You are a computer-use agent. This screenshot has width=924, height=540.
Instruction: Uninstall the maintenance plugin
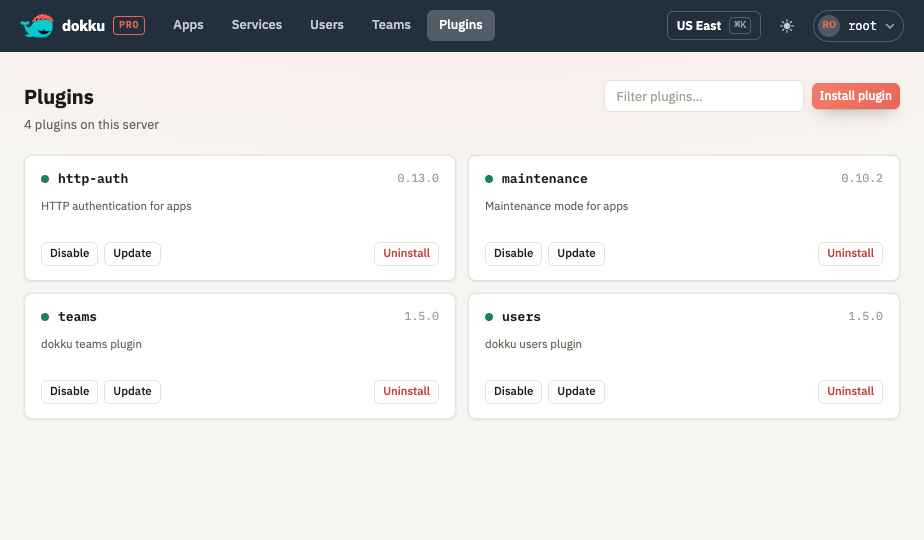850,253
